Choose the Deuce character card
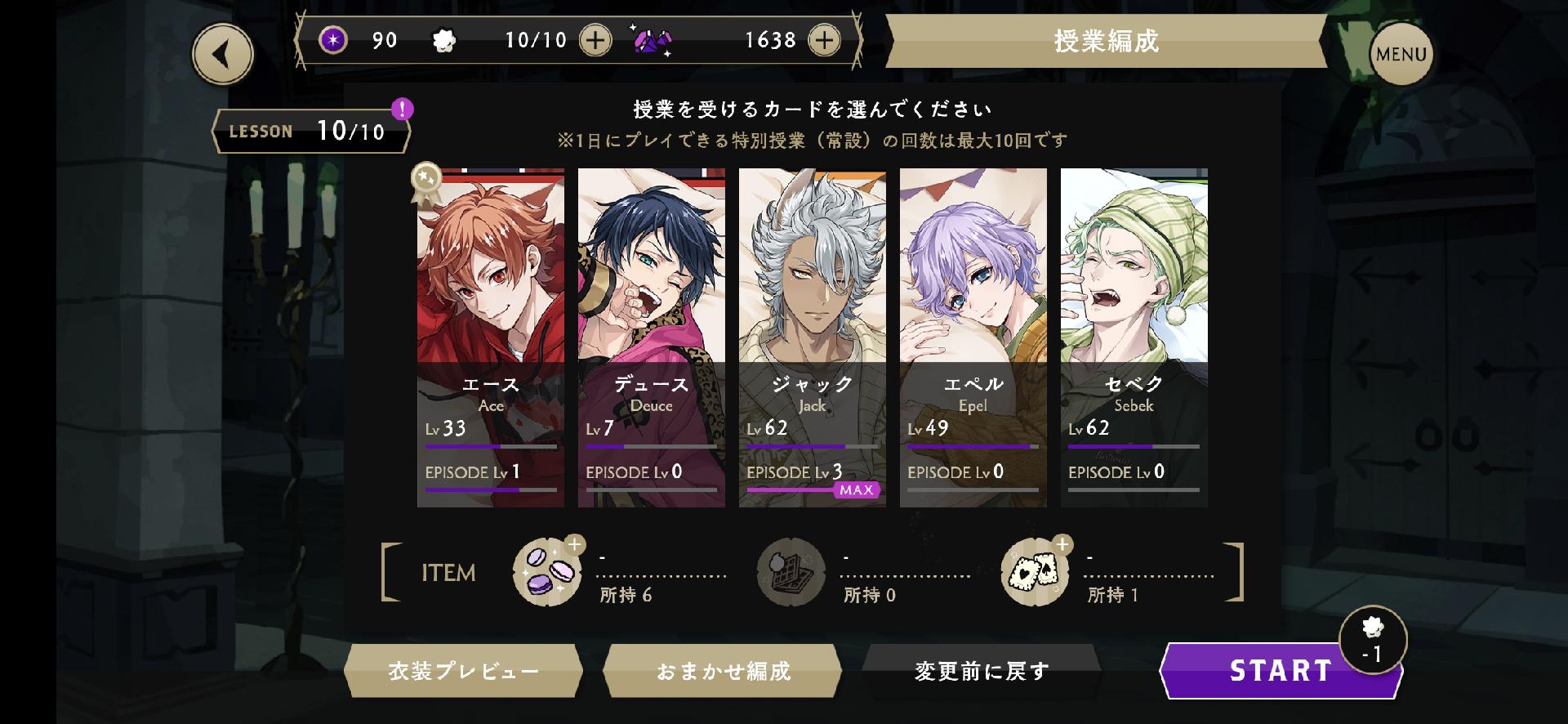 coord(652,337)
